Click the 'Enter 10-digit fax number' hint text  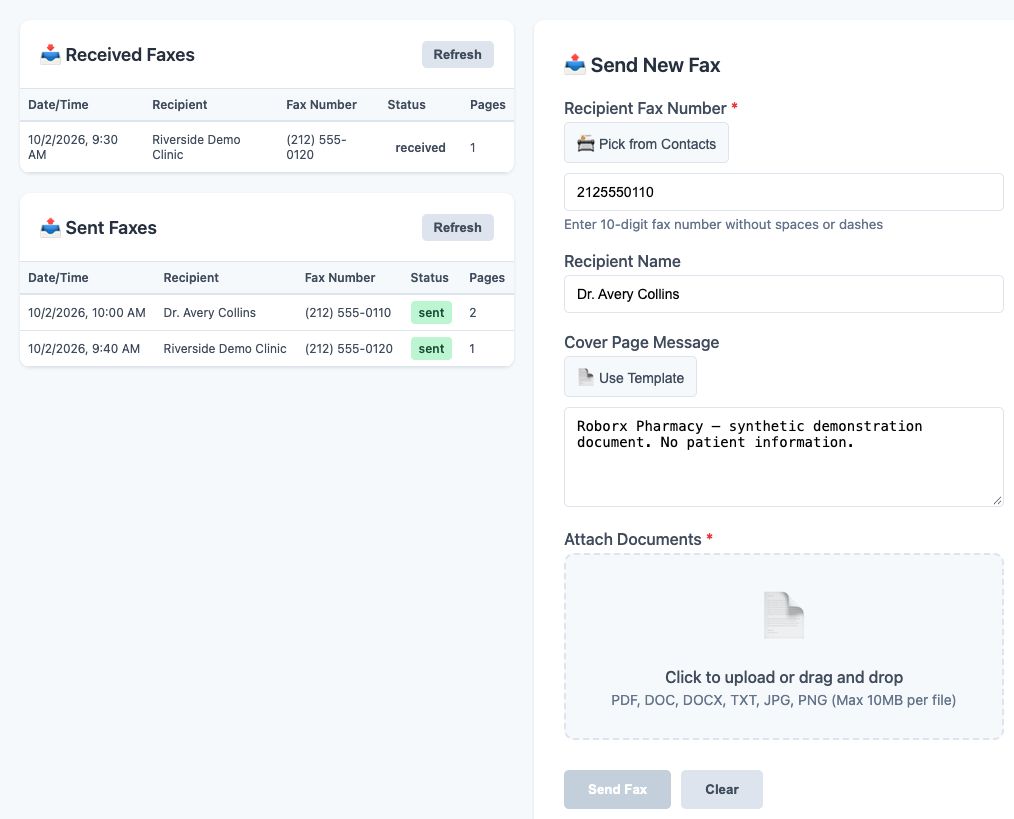pyautogui.click(x=723, y=224)
